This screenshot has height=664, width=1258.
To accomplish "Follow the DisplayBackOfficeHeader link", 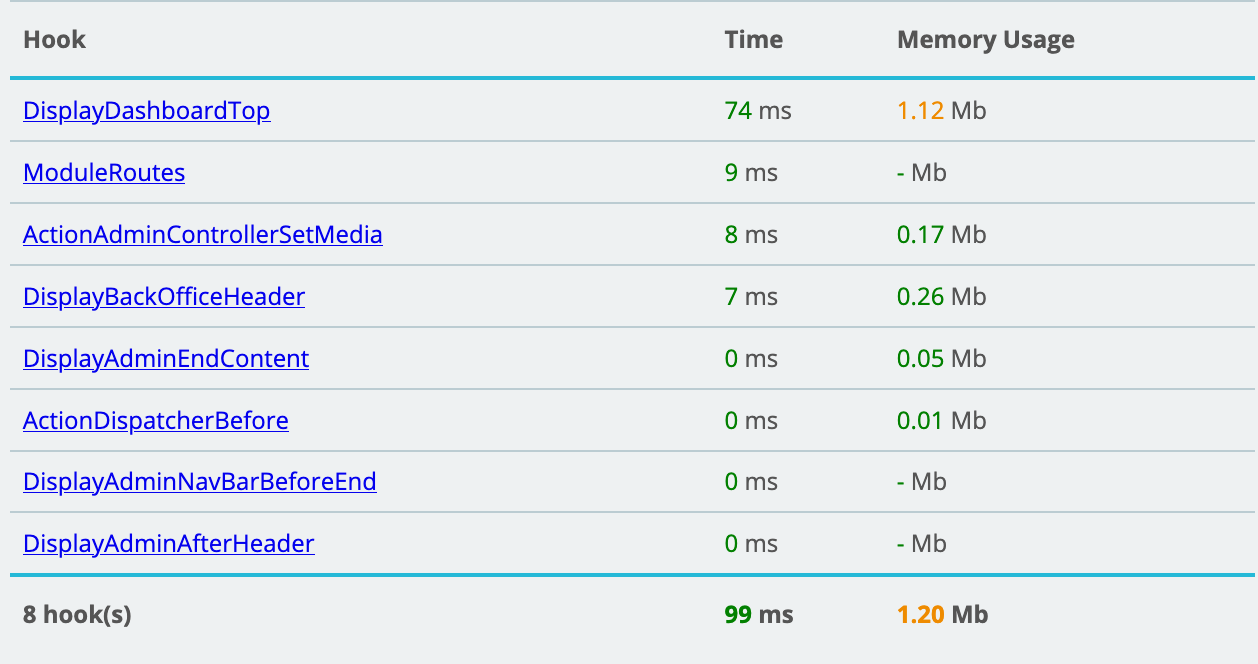I will click(164, 297).
